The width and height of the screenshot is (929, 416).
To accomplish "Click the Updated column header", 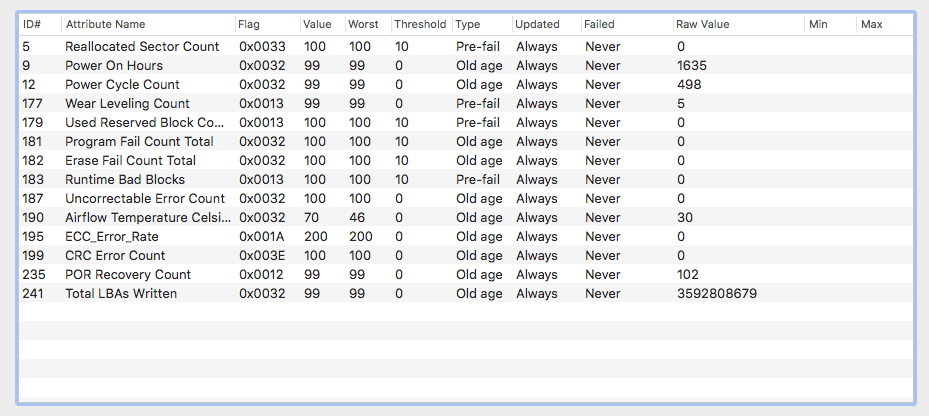I will tap(546, 24).
